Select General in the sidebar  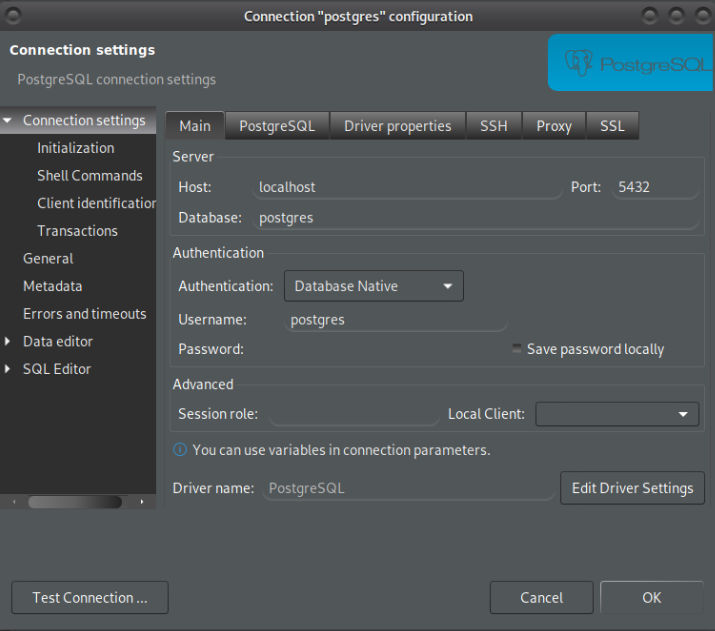click(x=48, y=259)
